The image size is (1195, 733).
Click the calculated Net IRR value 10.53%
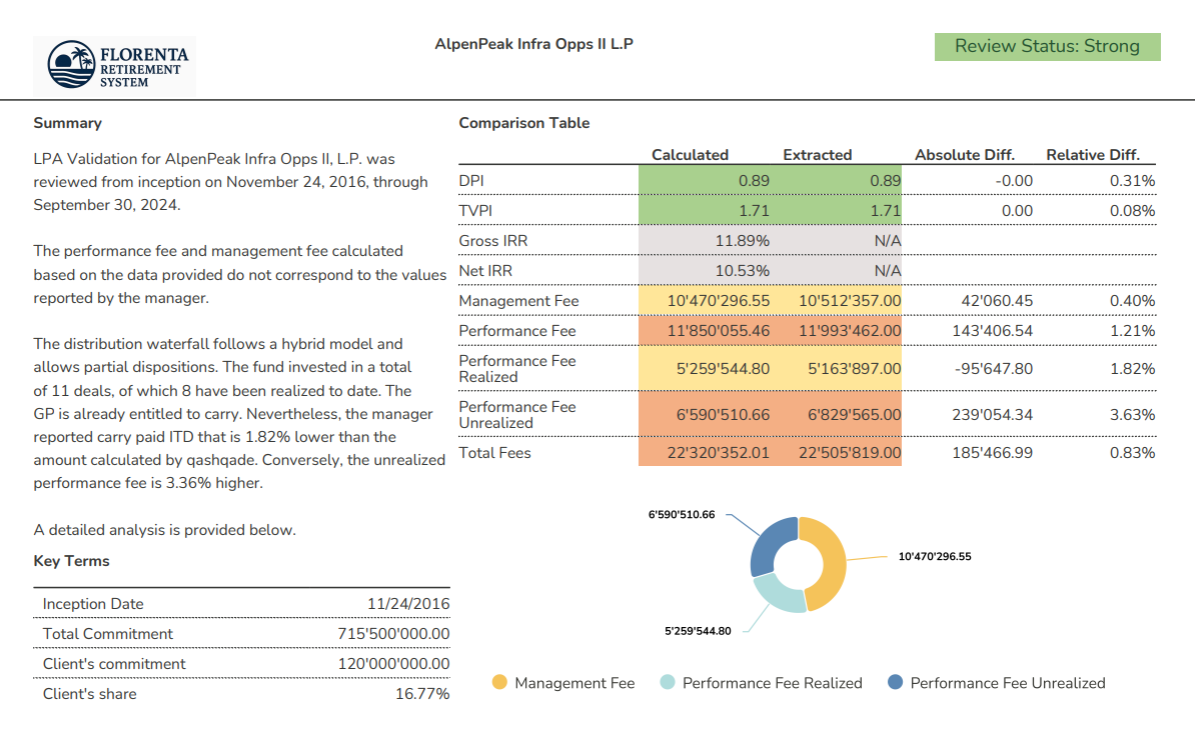[742, 270]
